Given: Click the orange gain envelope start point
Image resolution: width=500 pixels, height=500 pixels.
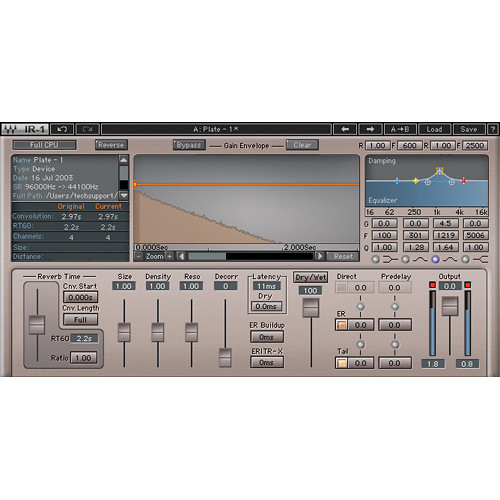Looking at the screenshot, I should (135, 184).
